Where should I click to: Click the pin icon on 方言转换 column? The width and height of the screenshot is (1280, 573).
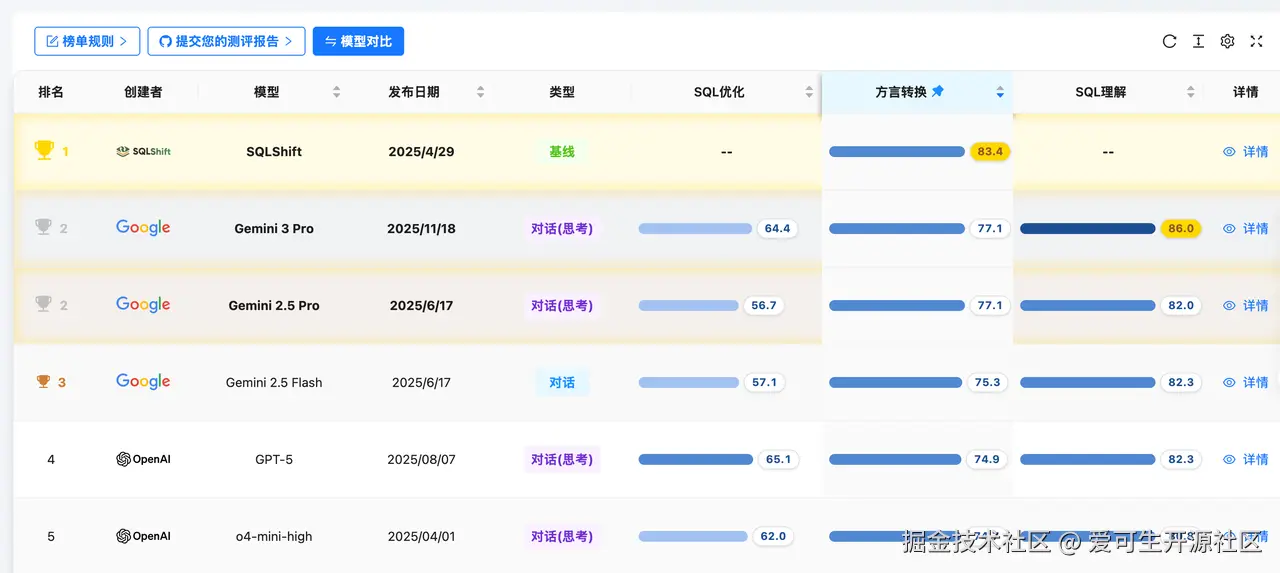point(938,91)
